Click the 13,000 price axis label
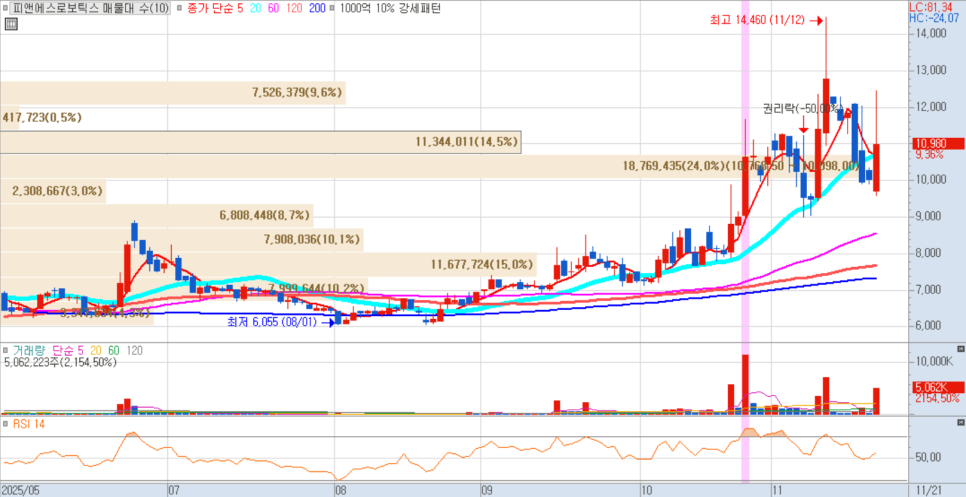966x497 pixels. coord(930,70)
